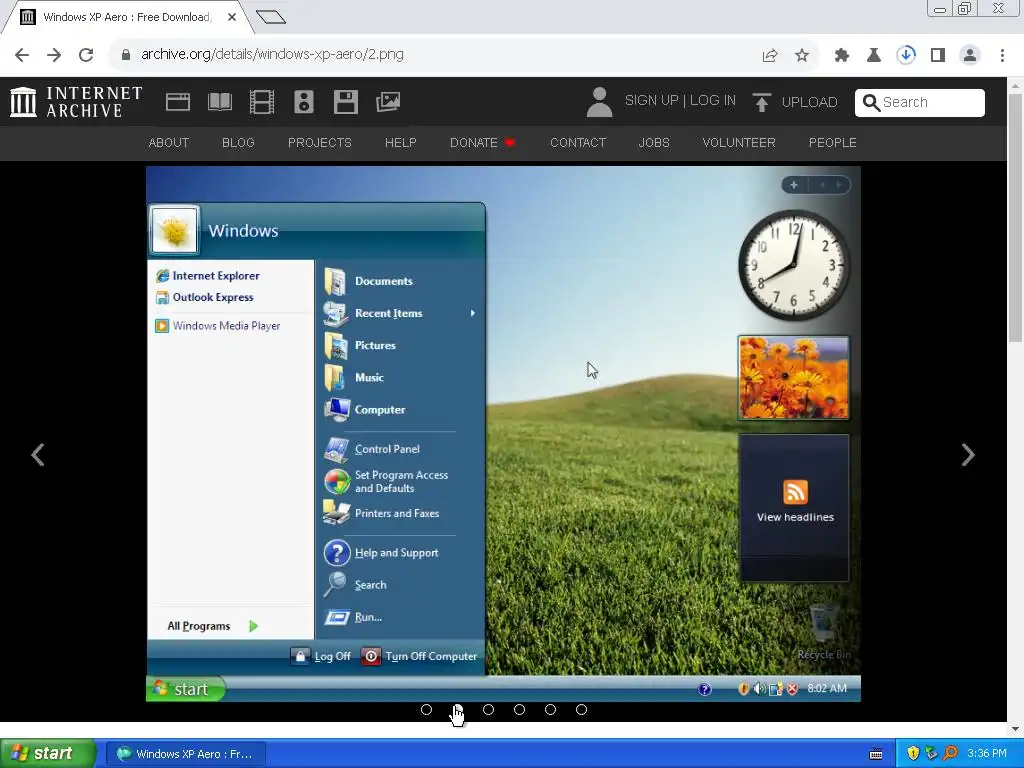
Task: Open the VOLUNTEER menu item
Action: coord(739,142)
